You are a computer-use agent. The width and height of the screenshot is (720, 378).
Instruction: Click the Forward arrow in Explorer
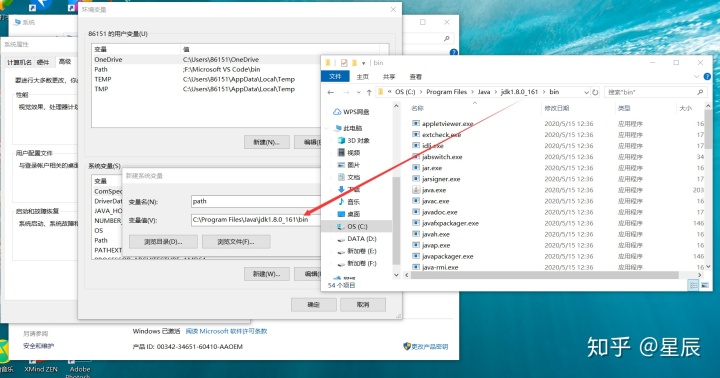point(346,92)
